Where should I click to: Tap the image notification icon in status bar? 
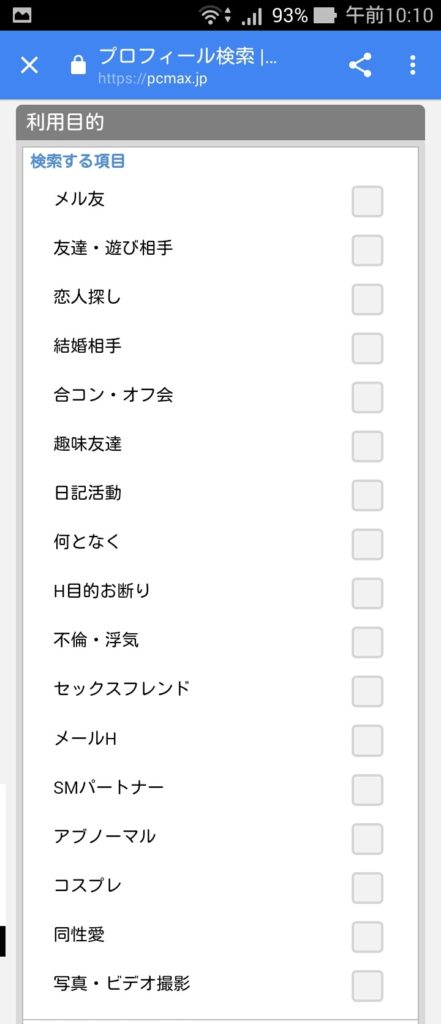(x=22, y=15)
